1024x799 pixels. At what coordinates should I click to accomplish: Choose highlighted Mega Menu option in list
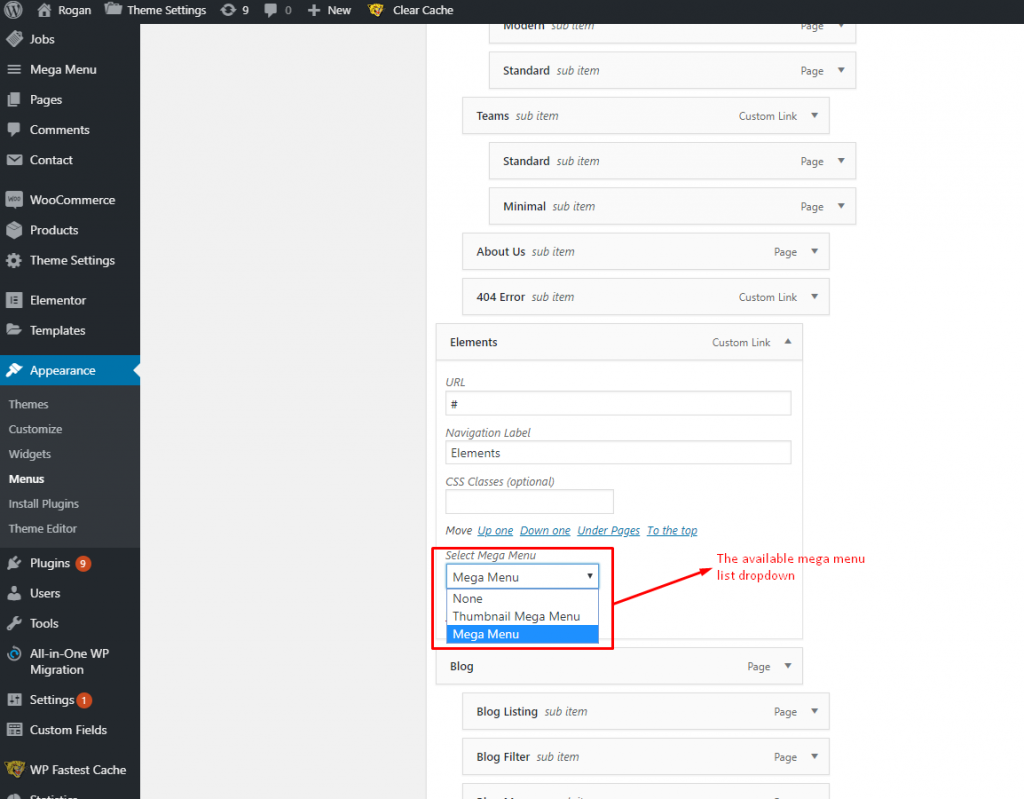tap(522, 634)
